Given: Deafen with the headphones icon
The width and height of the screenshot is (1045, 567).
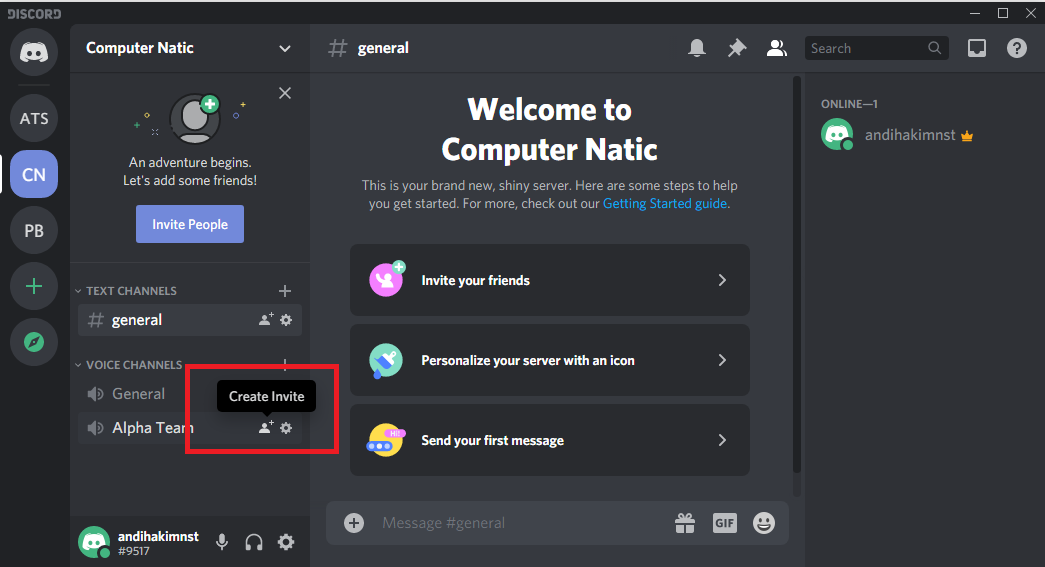Looking at the screenshot, I should [x=254, y=542].
